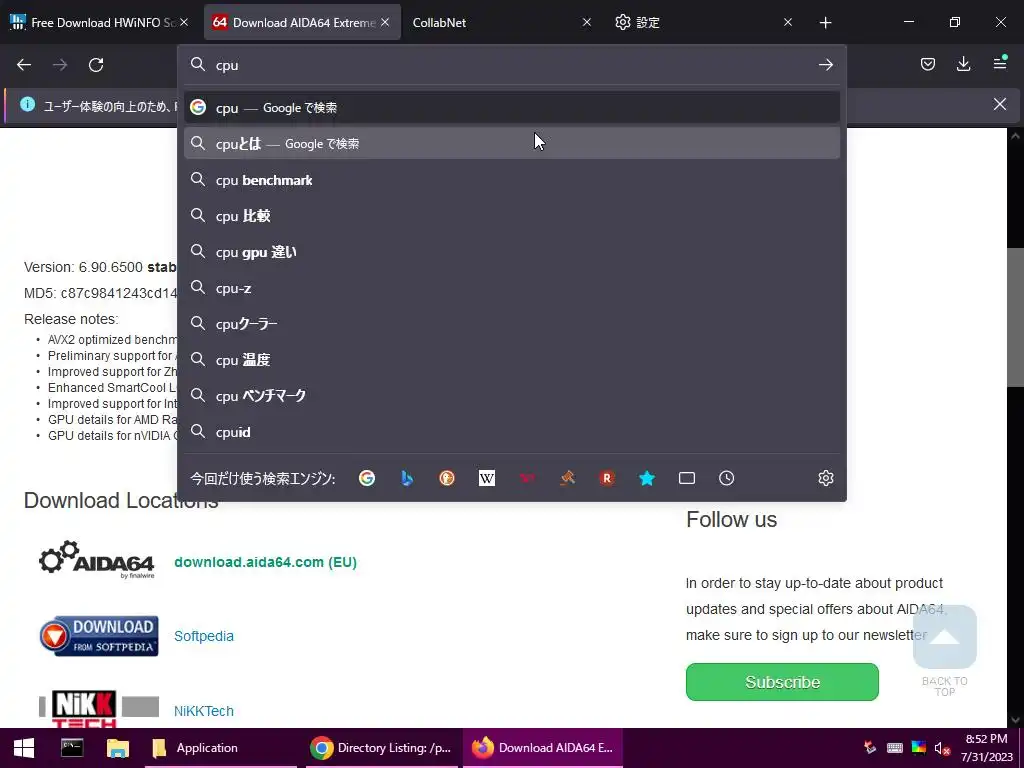1024x768 pixels.
Task: Close the AIDA64 Extreme tab
Action: [385, 22]
